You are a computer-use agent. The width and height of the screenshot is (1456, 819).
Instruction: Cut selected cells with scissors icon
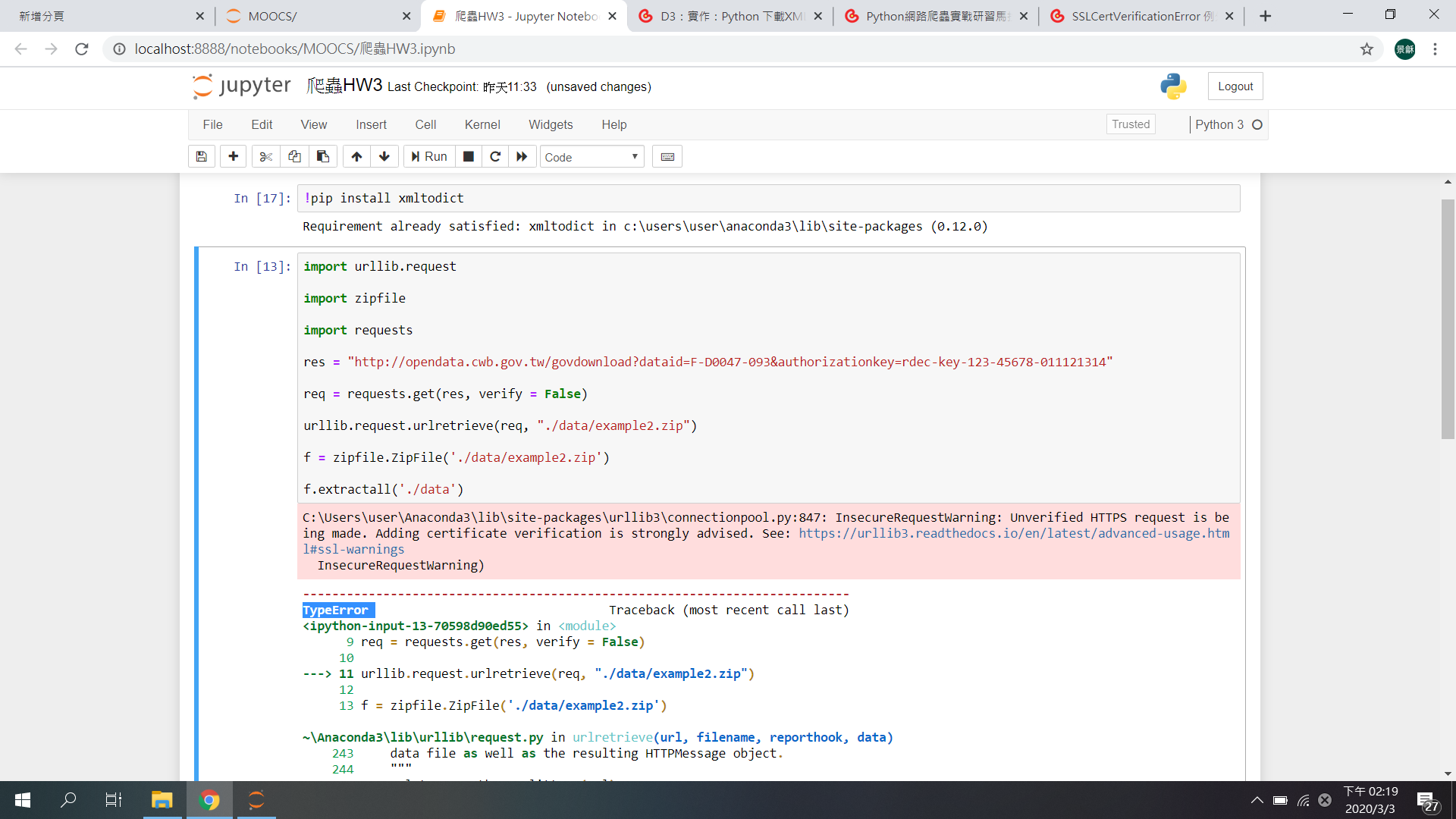click(x=265, y=157)
